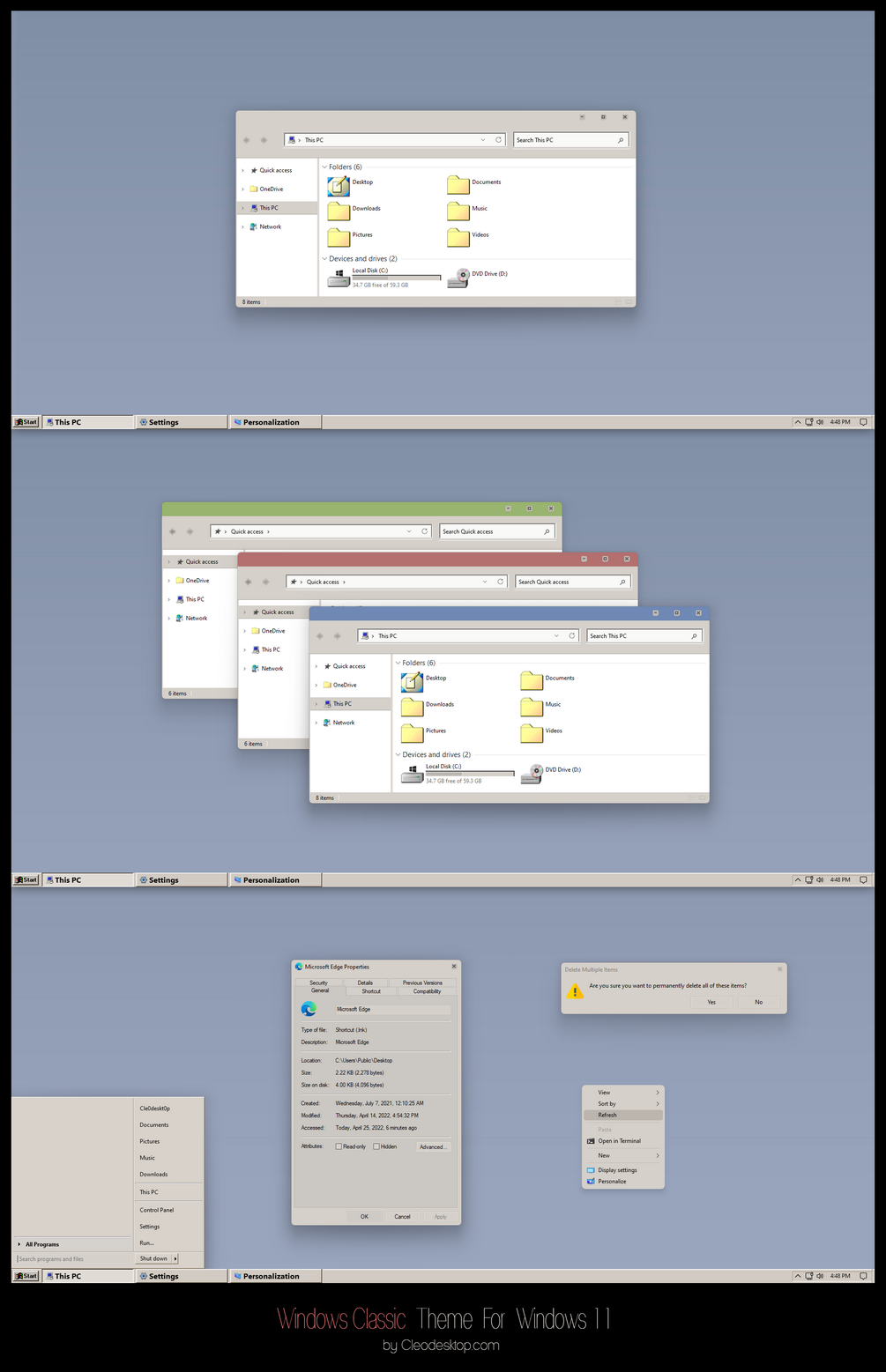
Task: Click search magnifier in green-titled window
Action: (547, 531)
